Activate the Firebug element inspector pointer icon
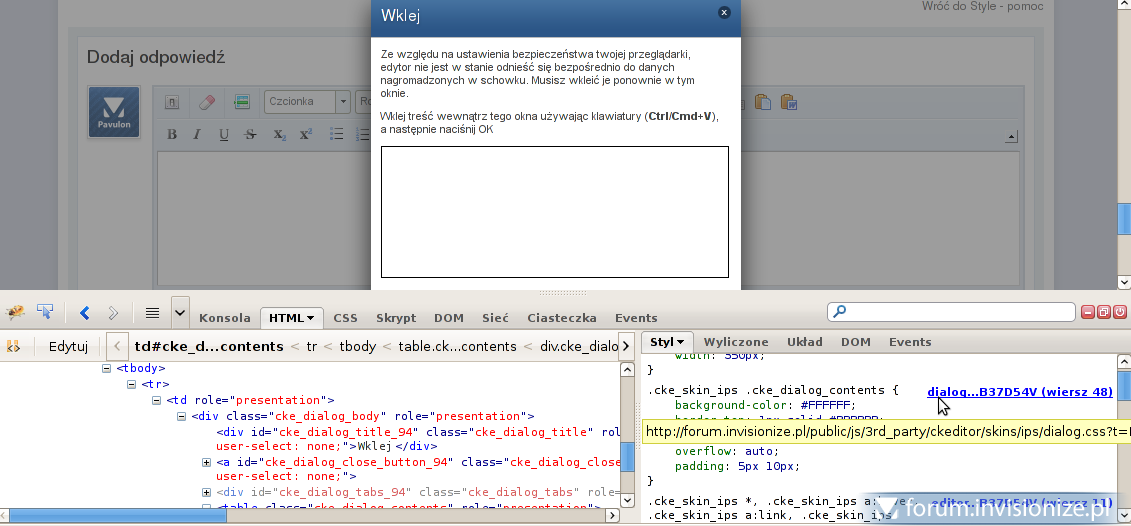 pos(45,313)
